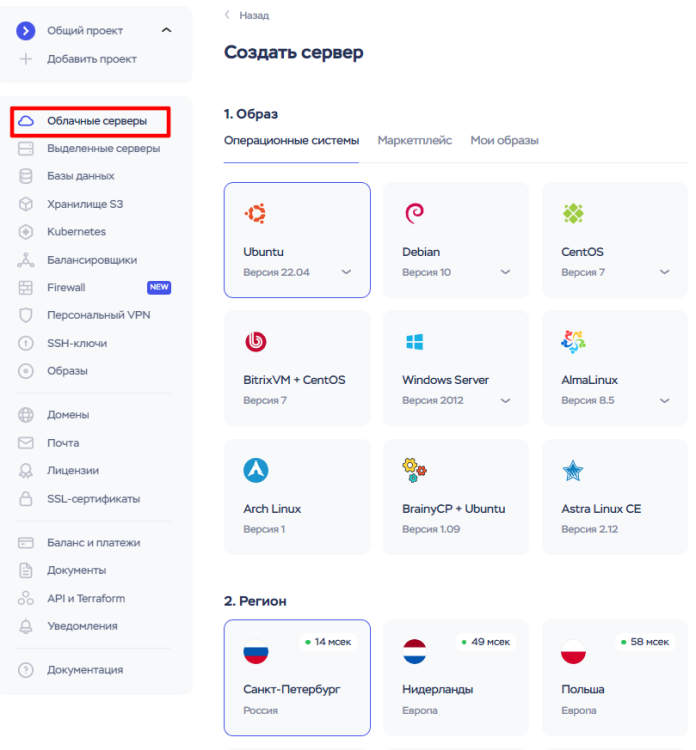This screenshot has width=696, height=750.
Task: Click the personal VPN shield icon
Action: pyautogui.click(x=26, y=315)
